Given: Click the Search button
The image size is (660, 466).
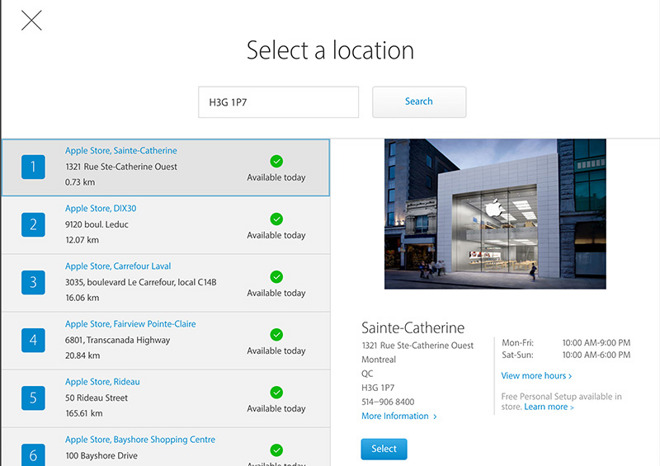Looking at the screenshot, I should coord(419,102).
